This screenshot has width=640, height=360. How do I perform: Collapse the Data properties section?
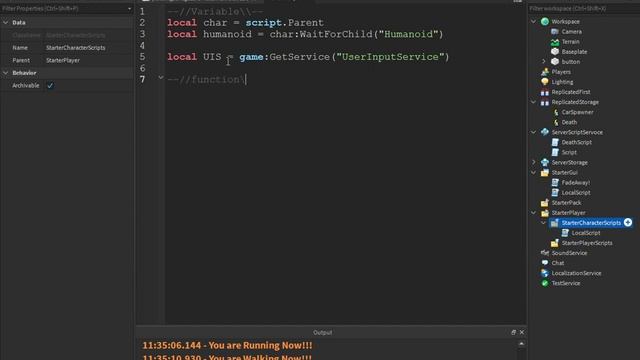coord(6,22)
